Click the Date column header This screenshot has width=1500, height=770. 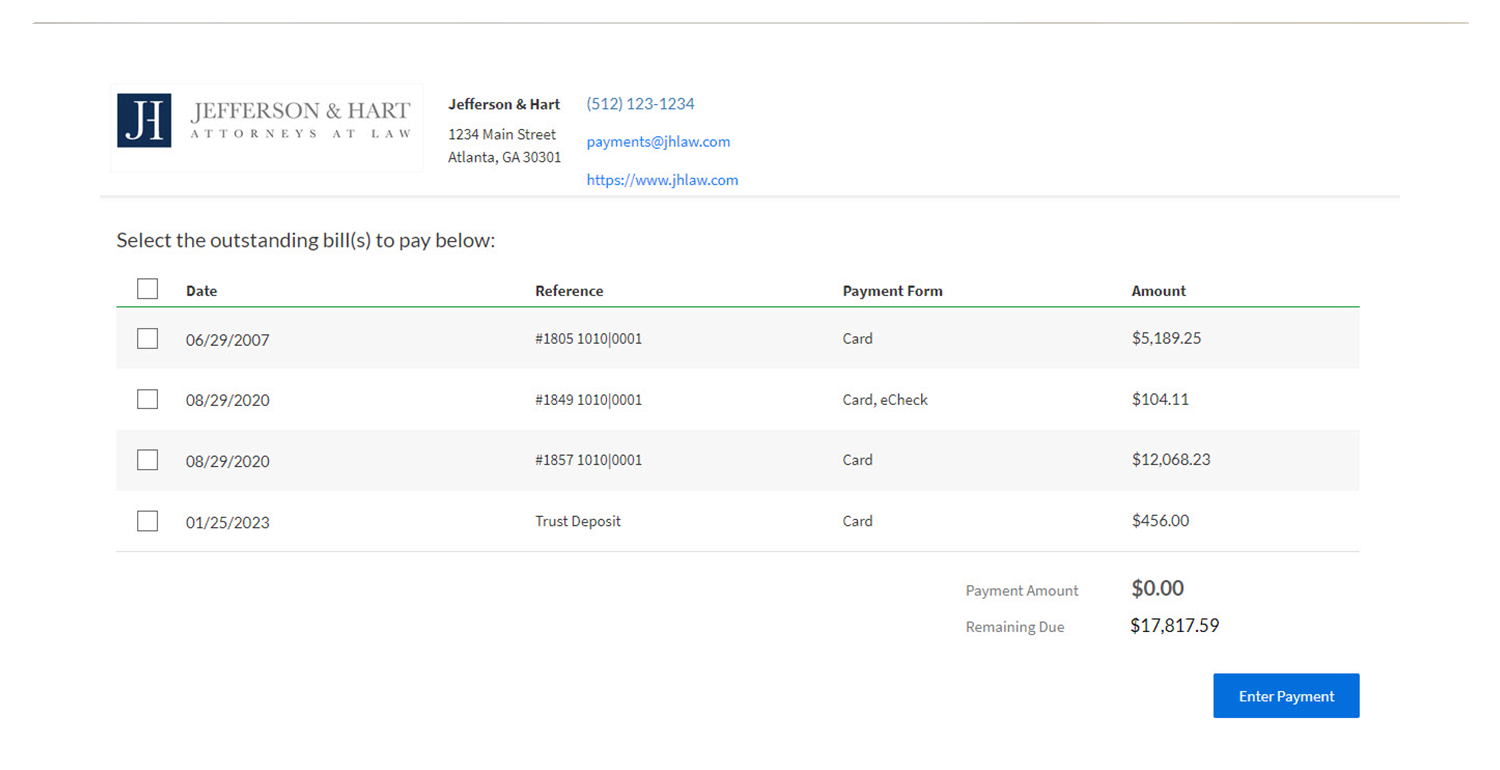click(x=201, y=291)
